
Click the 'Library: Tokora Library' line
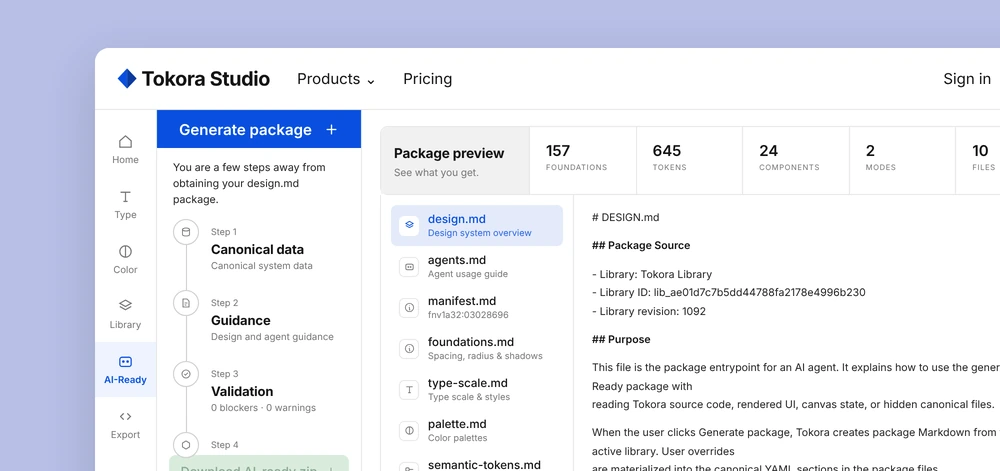pos(652,275)
